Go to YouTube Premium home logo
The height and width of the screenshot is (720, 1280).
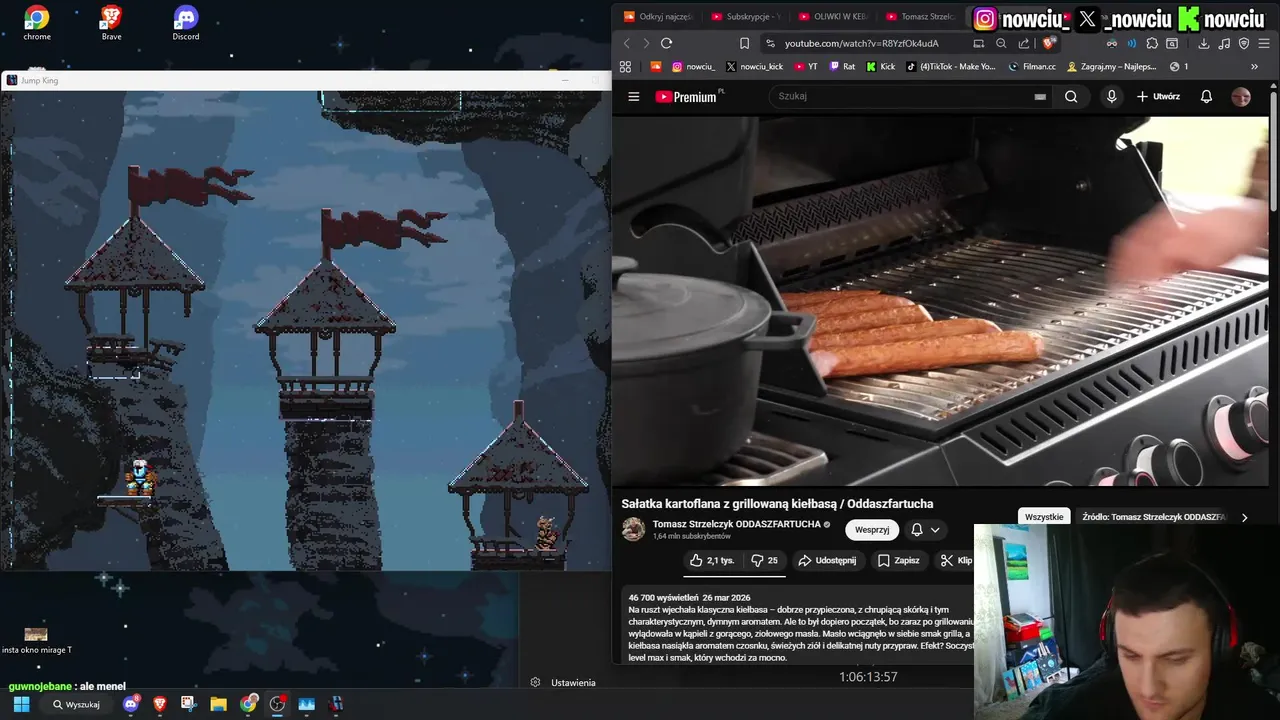point(689,96)
